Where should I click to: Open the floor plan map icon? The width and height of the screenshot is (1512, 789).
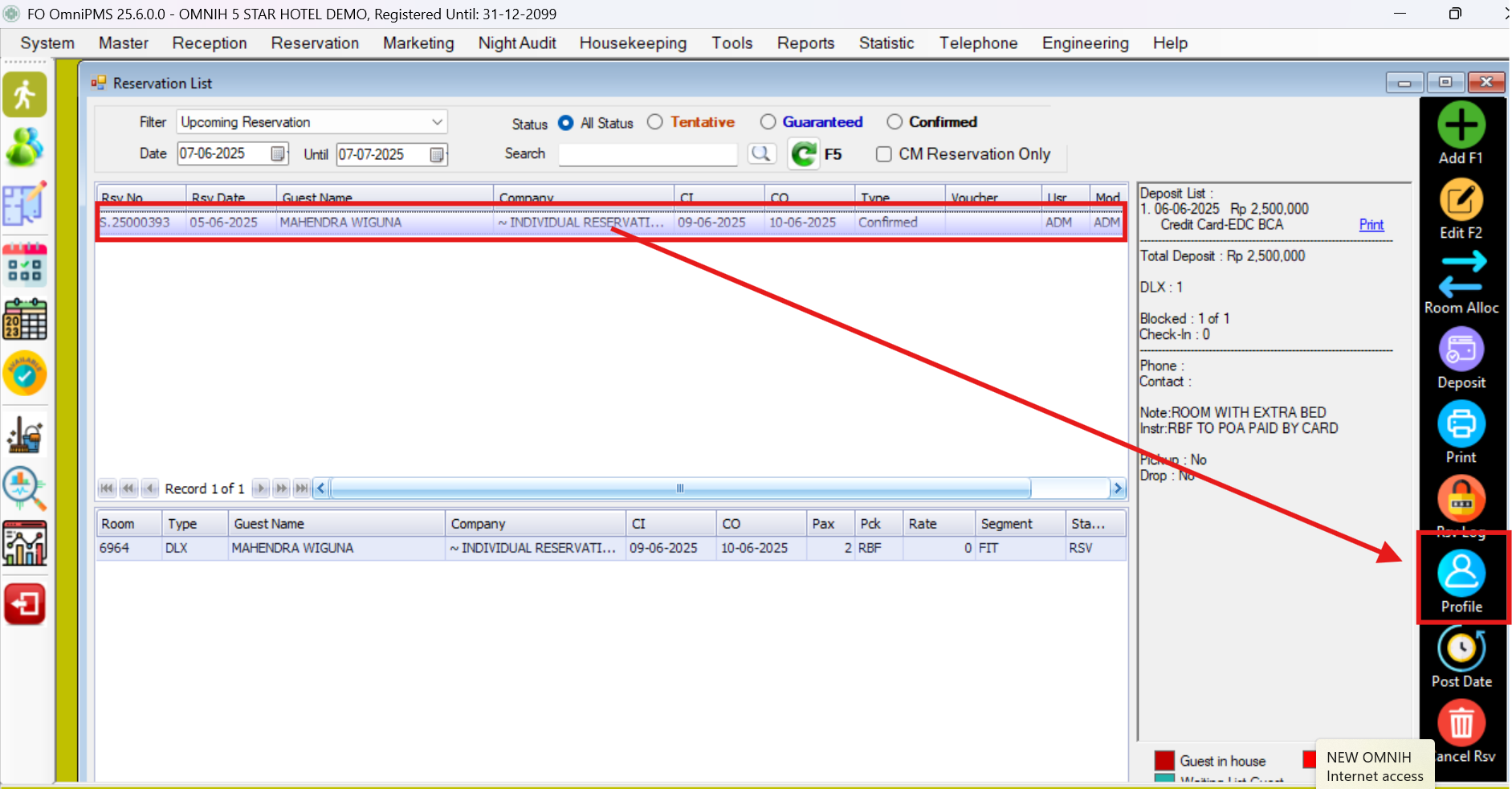(25, 203)
